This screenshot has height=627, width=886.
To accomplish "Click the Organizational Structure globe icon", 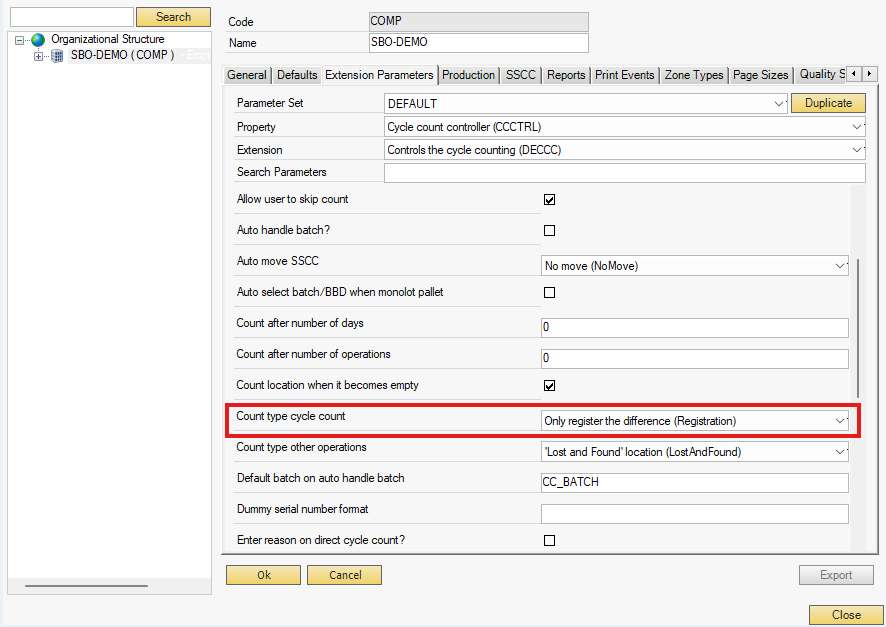I will pyautogui.click(x=38, y=40).
